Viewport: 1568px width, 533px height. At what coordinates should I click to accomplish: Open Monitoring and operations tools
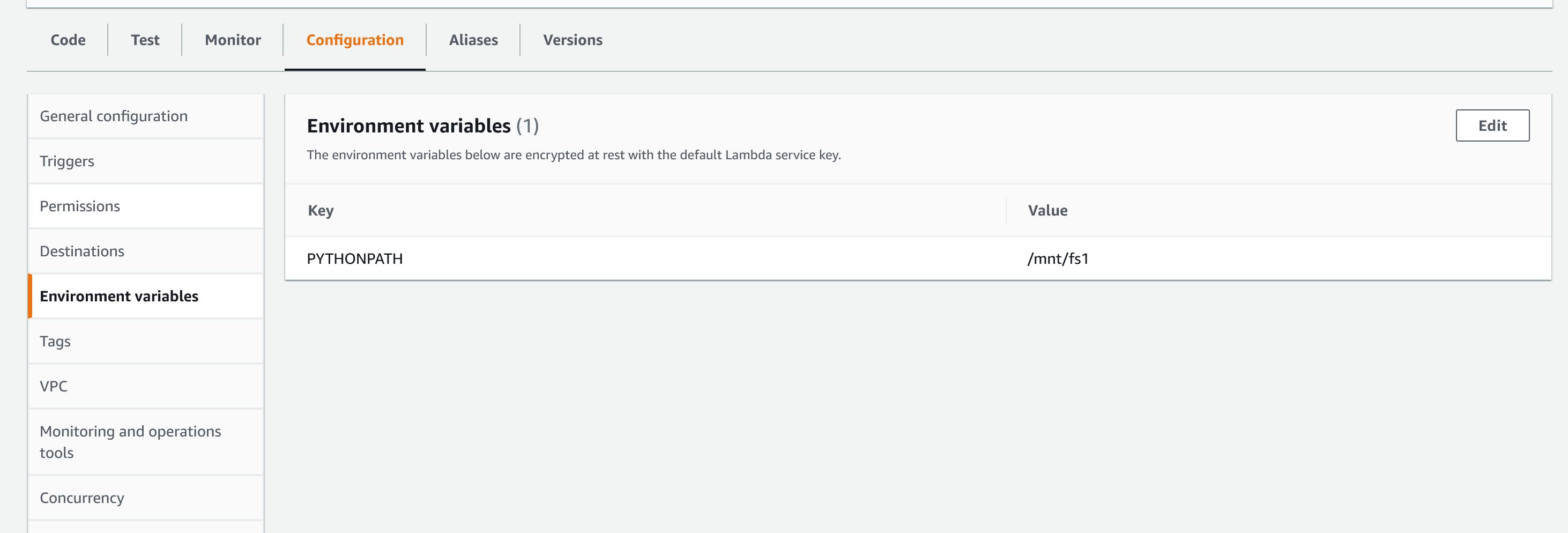(x=130, y=442)
